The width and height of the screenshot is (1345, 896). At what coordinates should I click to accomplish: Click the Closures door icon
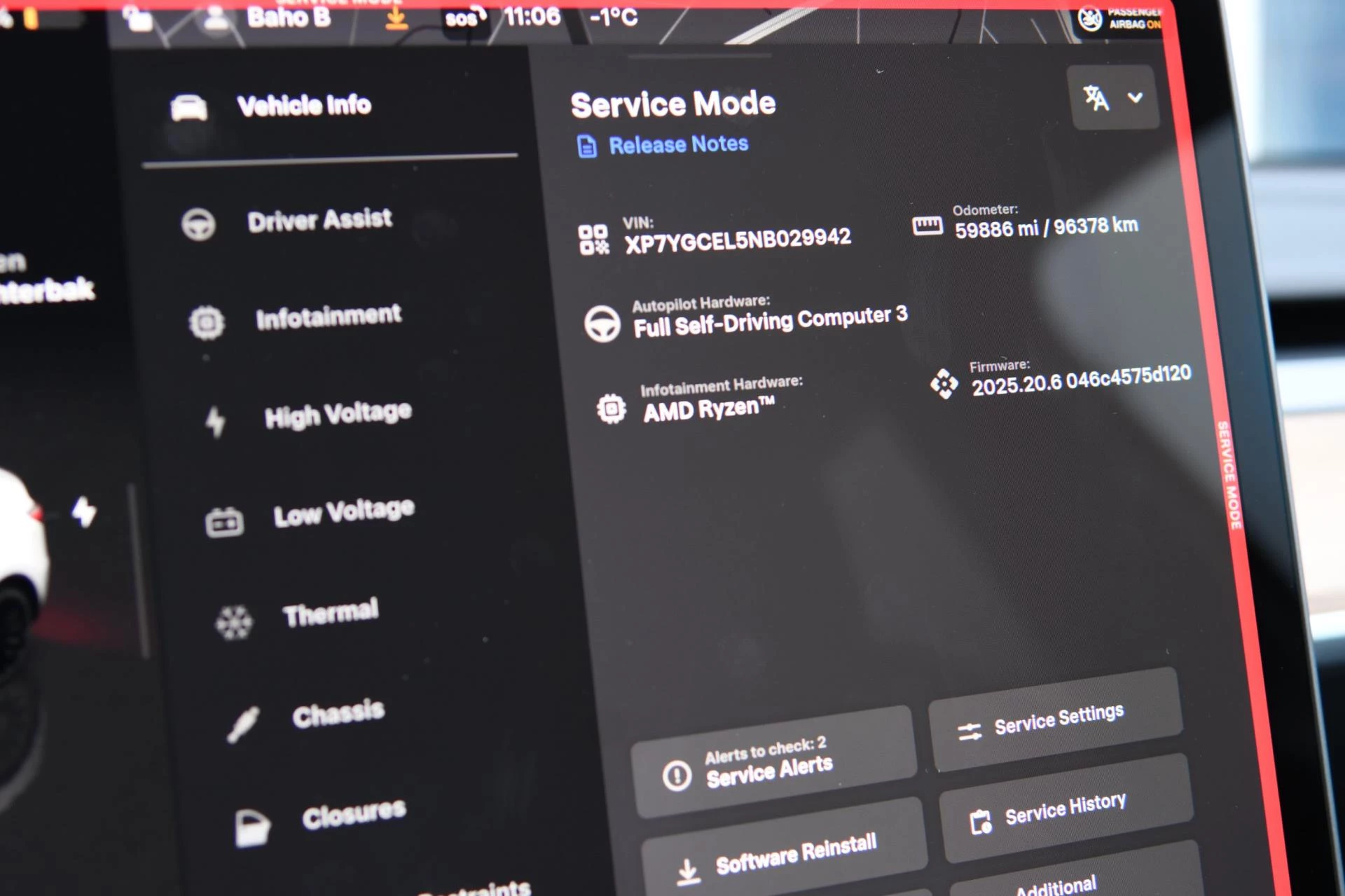coord(251,827)
